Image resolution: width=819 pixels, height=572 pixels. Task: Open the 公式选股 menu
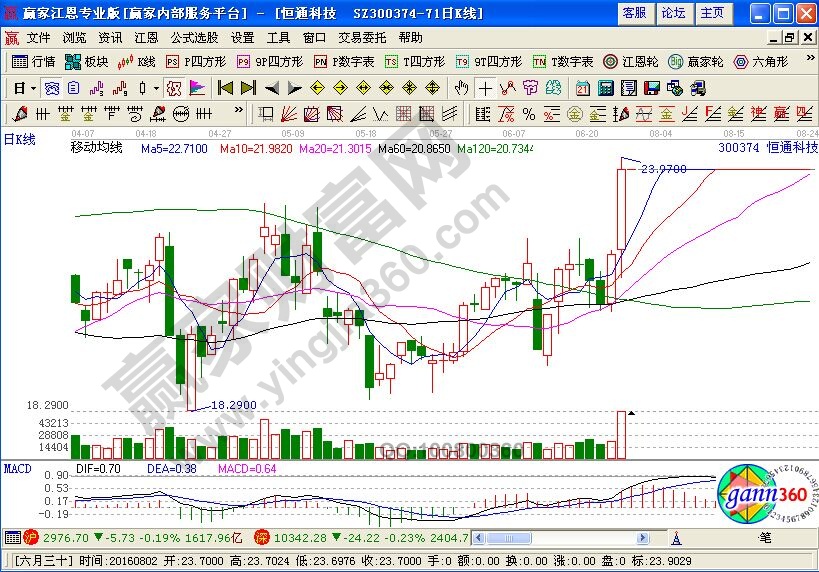[194, 37]
